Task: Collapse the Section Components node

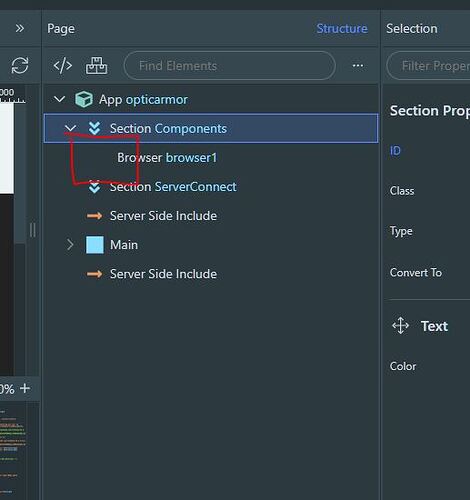Action: (71, 128)
